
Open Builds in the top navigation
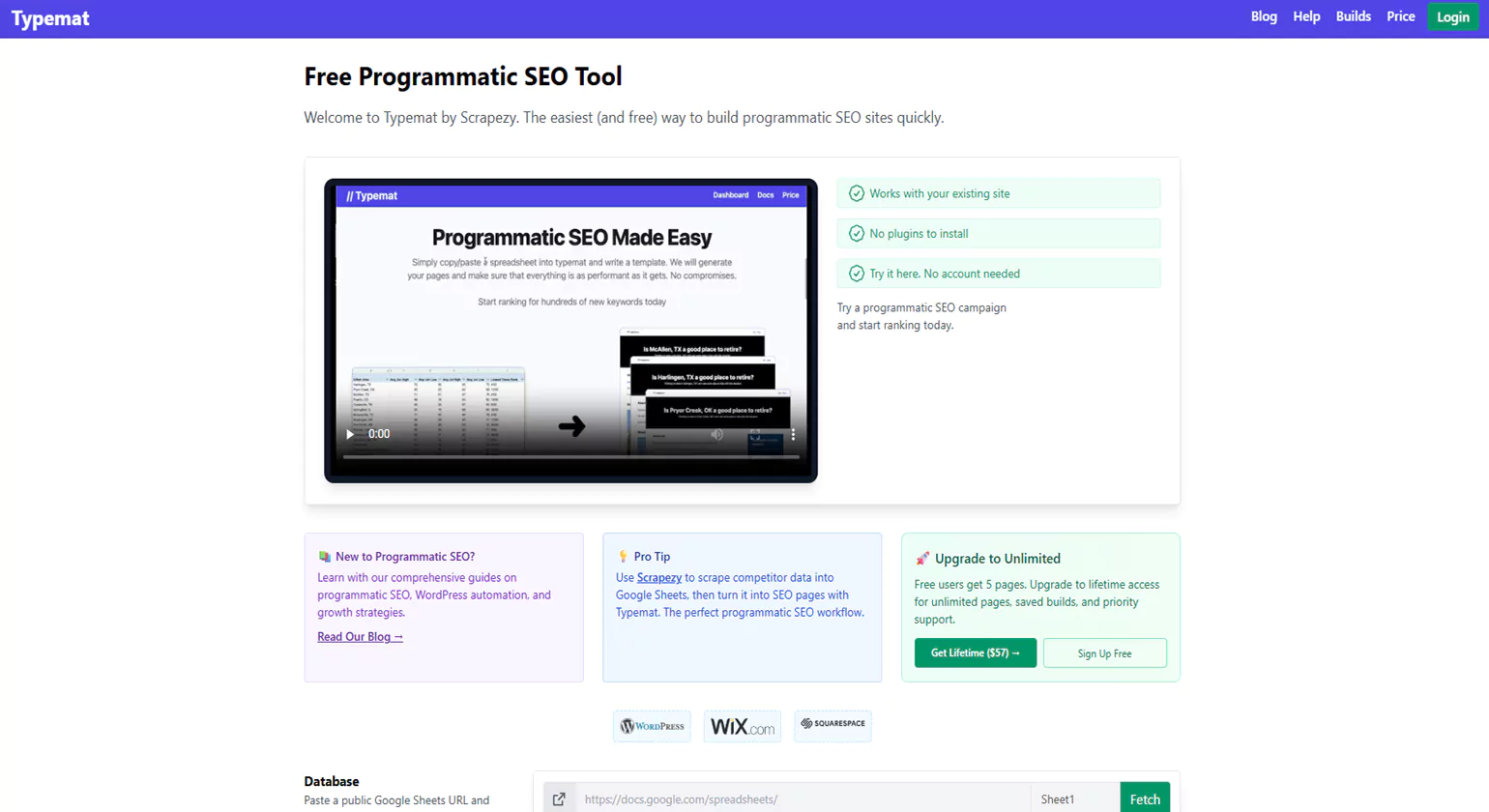click(x=1353, y=16)
